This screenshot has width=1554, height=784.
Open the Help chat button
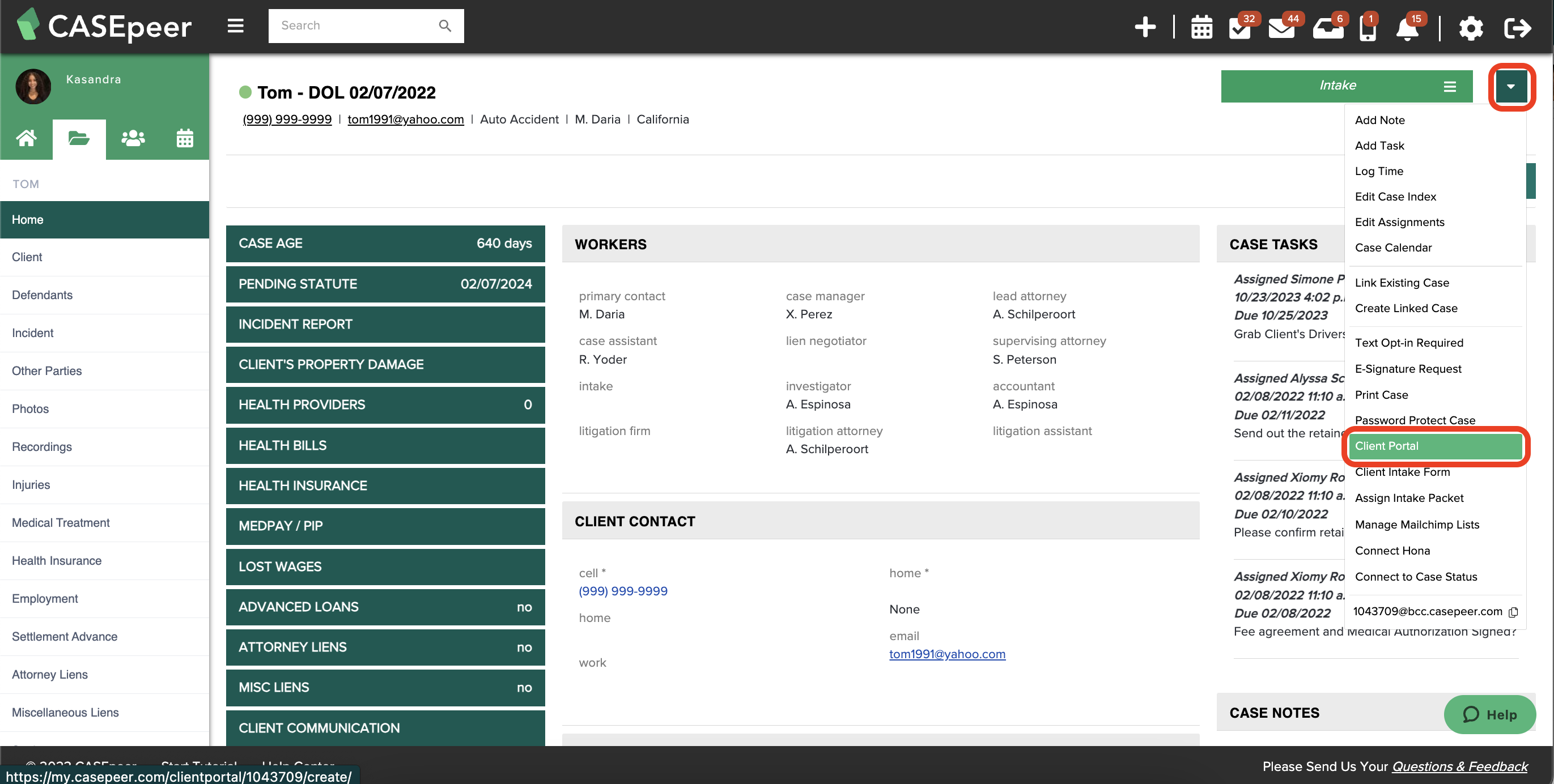click(1489, 715)
